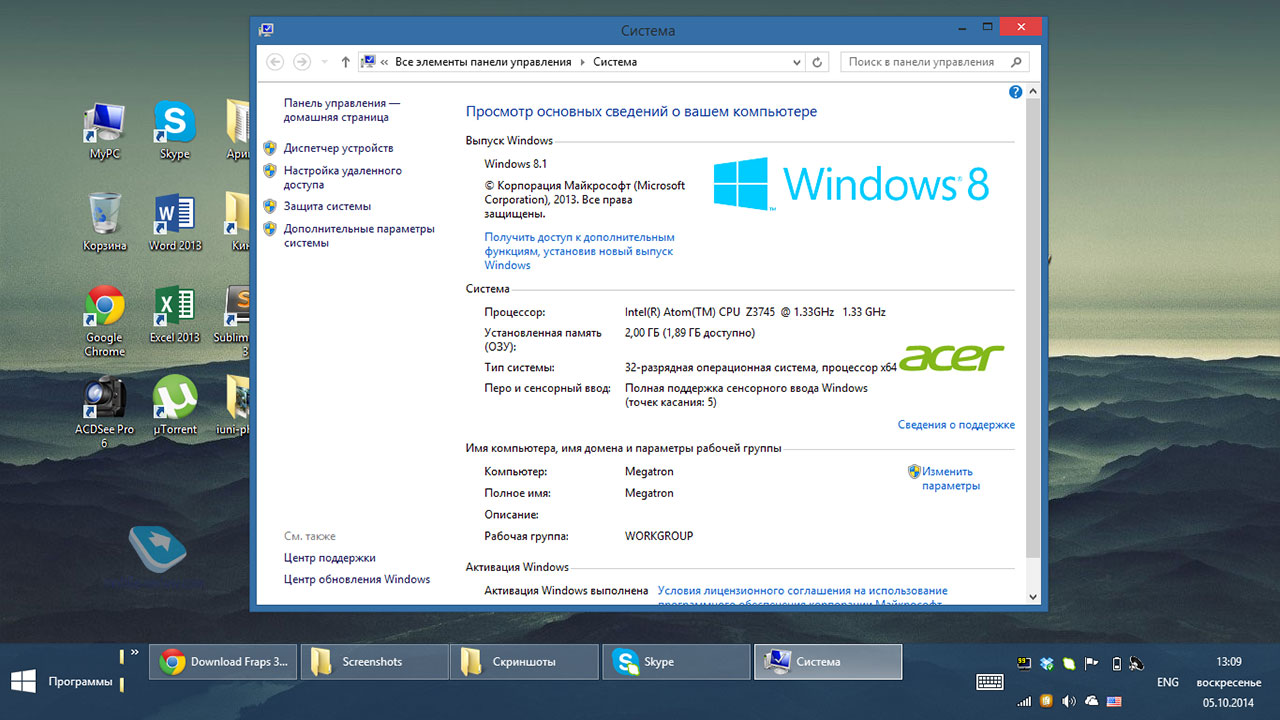The image size is (1280, 720).
Task: Open Настройка удаленного доступа link
Action: tap(343, 178)
